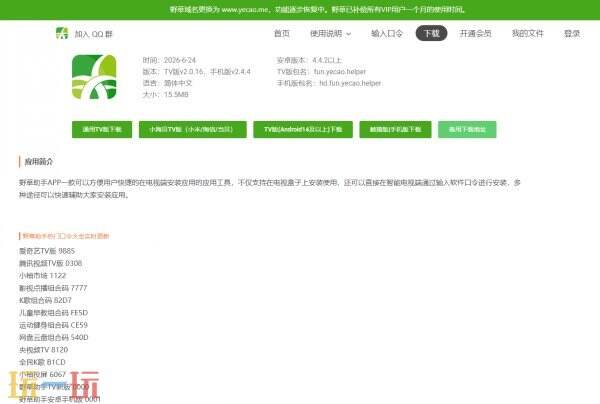The image size is (600, 404).
Task: Click the row ending in 9885
Action: [x=47, y=251]
